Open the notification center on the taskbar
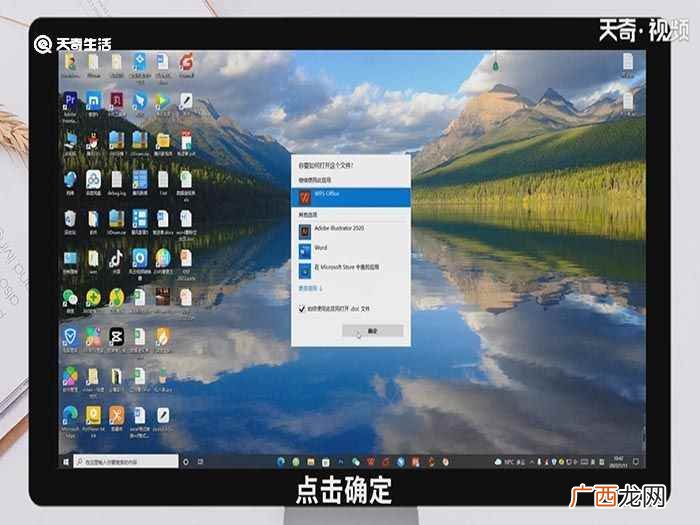 pos(636,462)
